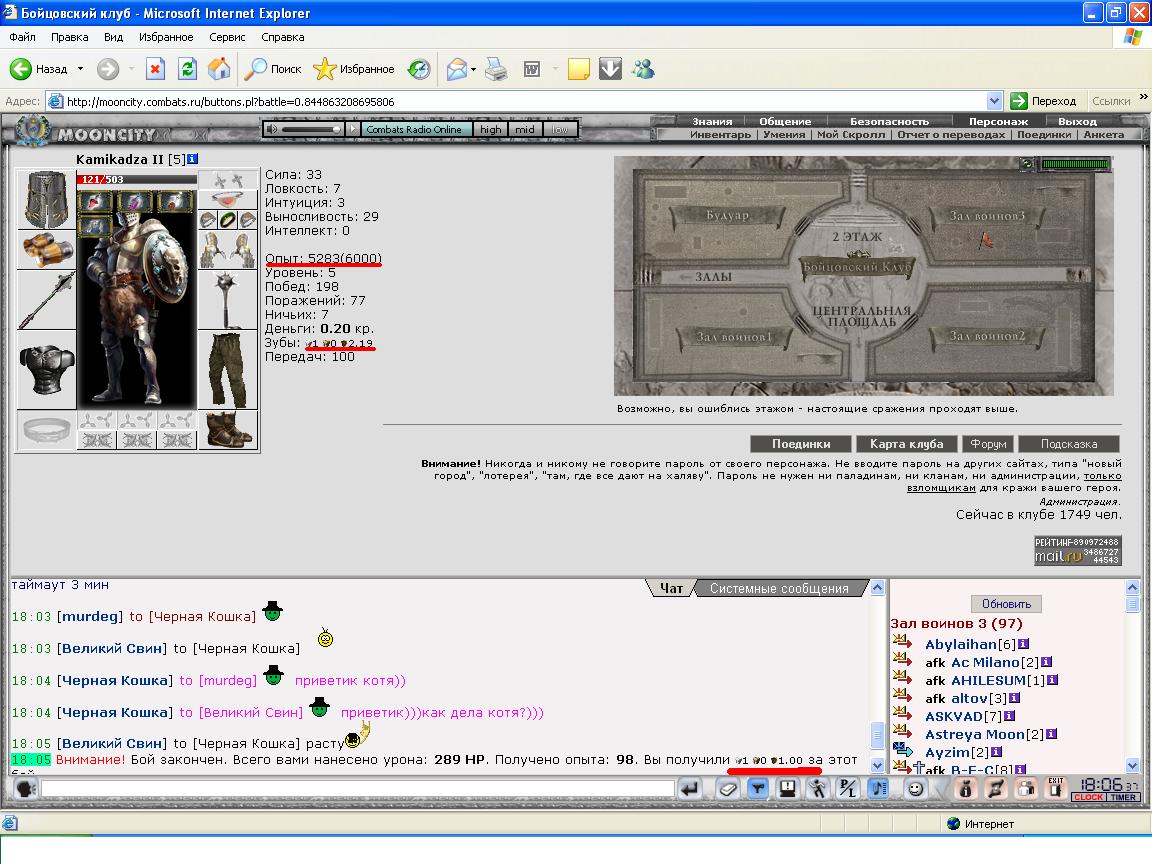
Task: Mute the radio speaker icon
Action: tap(272, 129)
